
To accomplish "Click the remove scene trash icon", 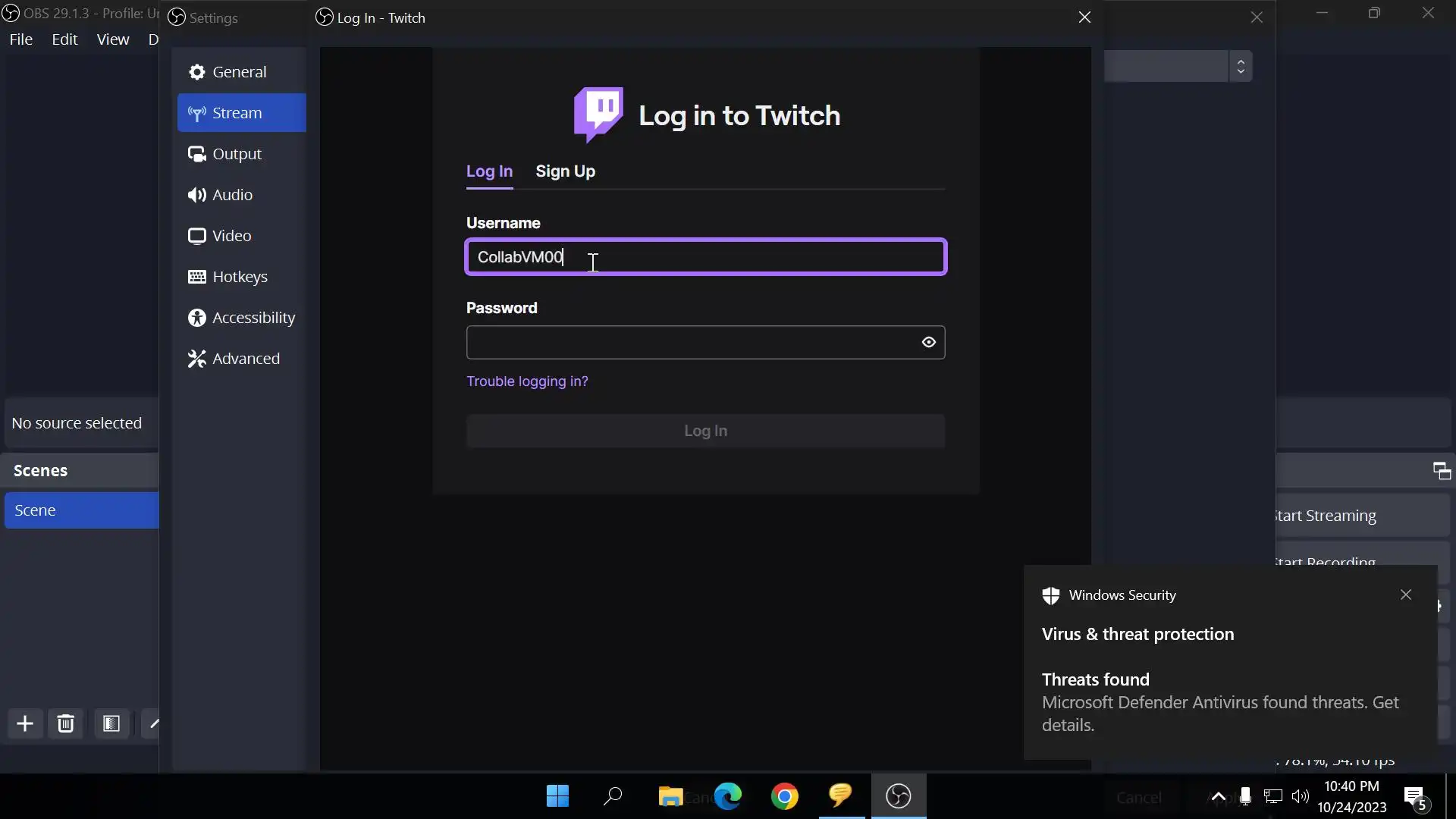I will click(66, 724).
